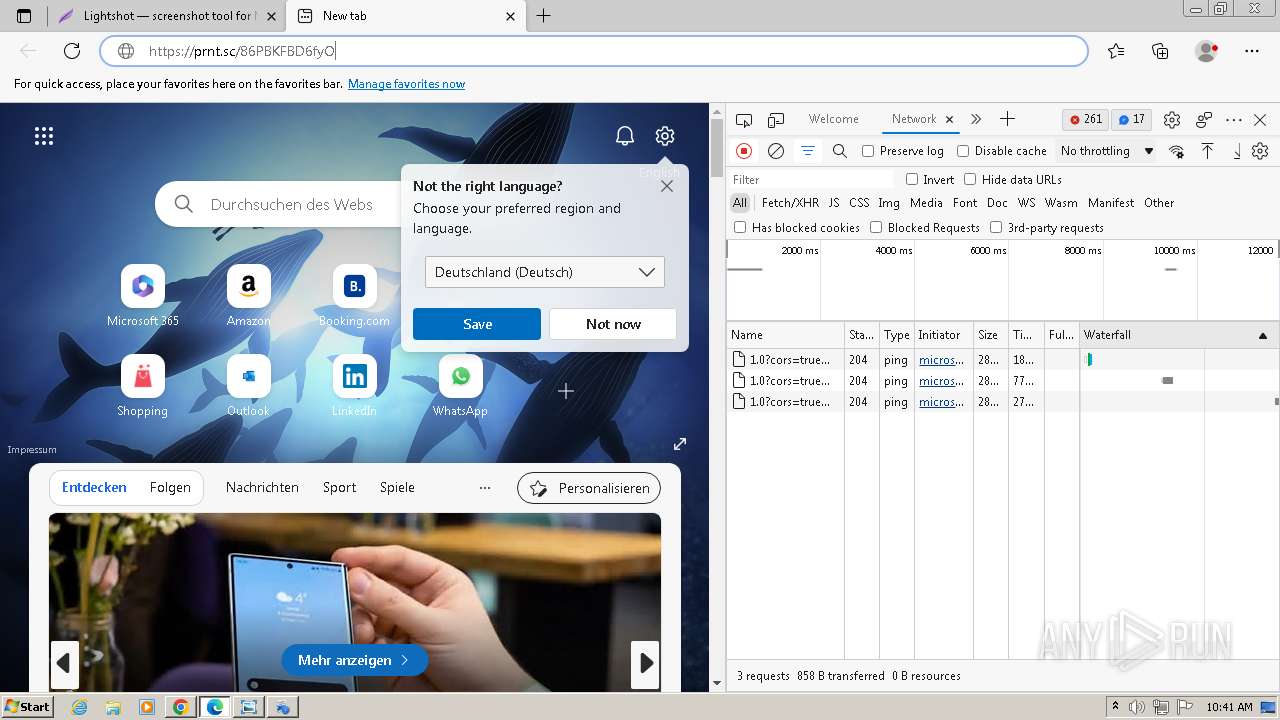The image size is (1280, 720).
Task: Show next carousel story arrow
Action: [x=645, y=664]
